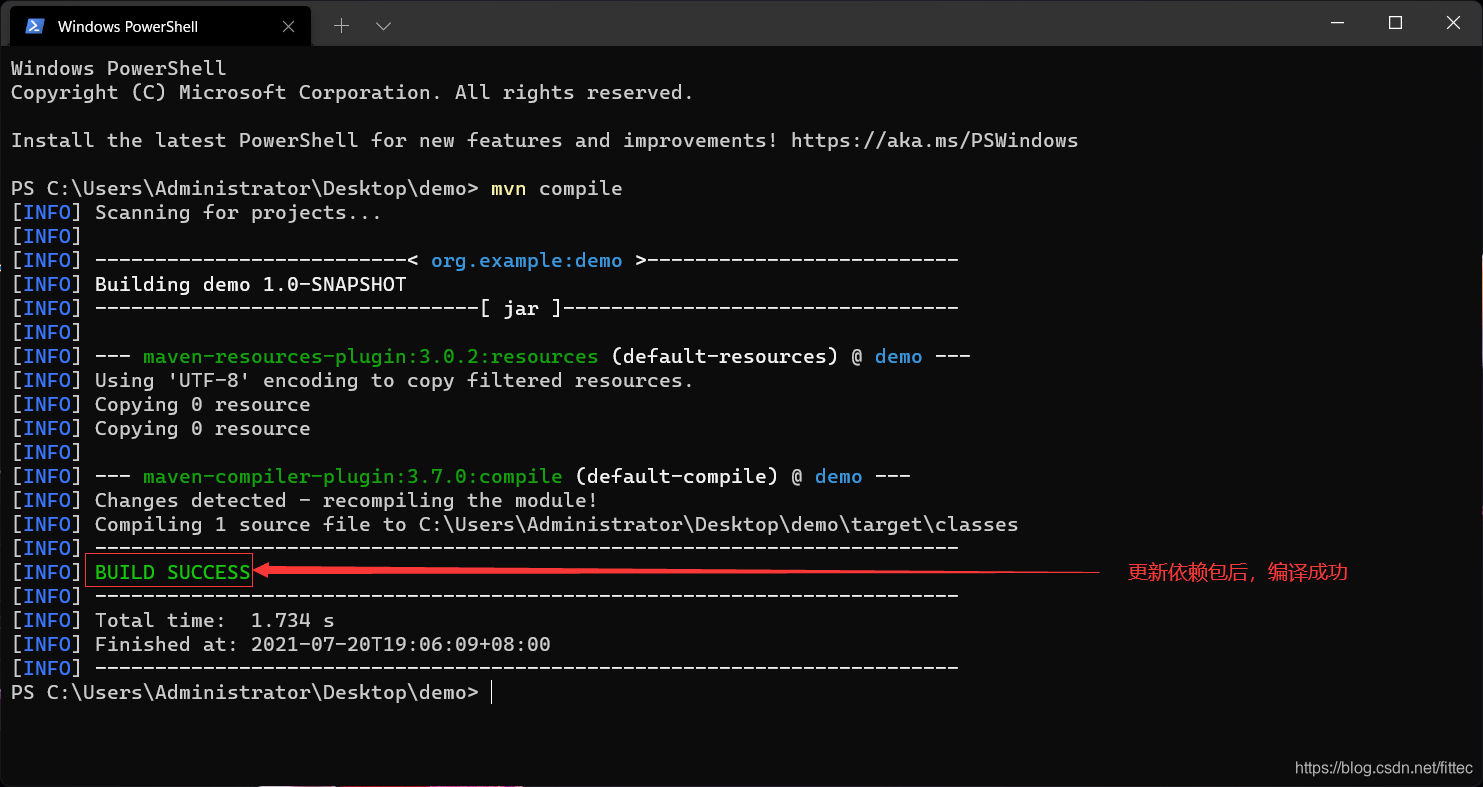1483x787 pixels.
Task: Select 'Total time: 1.734 s' text
Action: [x=214, y=621]
